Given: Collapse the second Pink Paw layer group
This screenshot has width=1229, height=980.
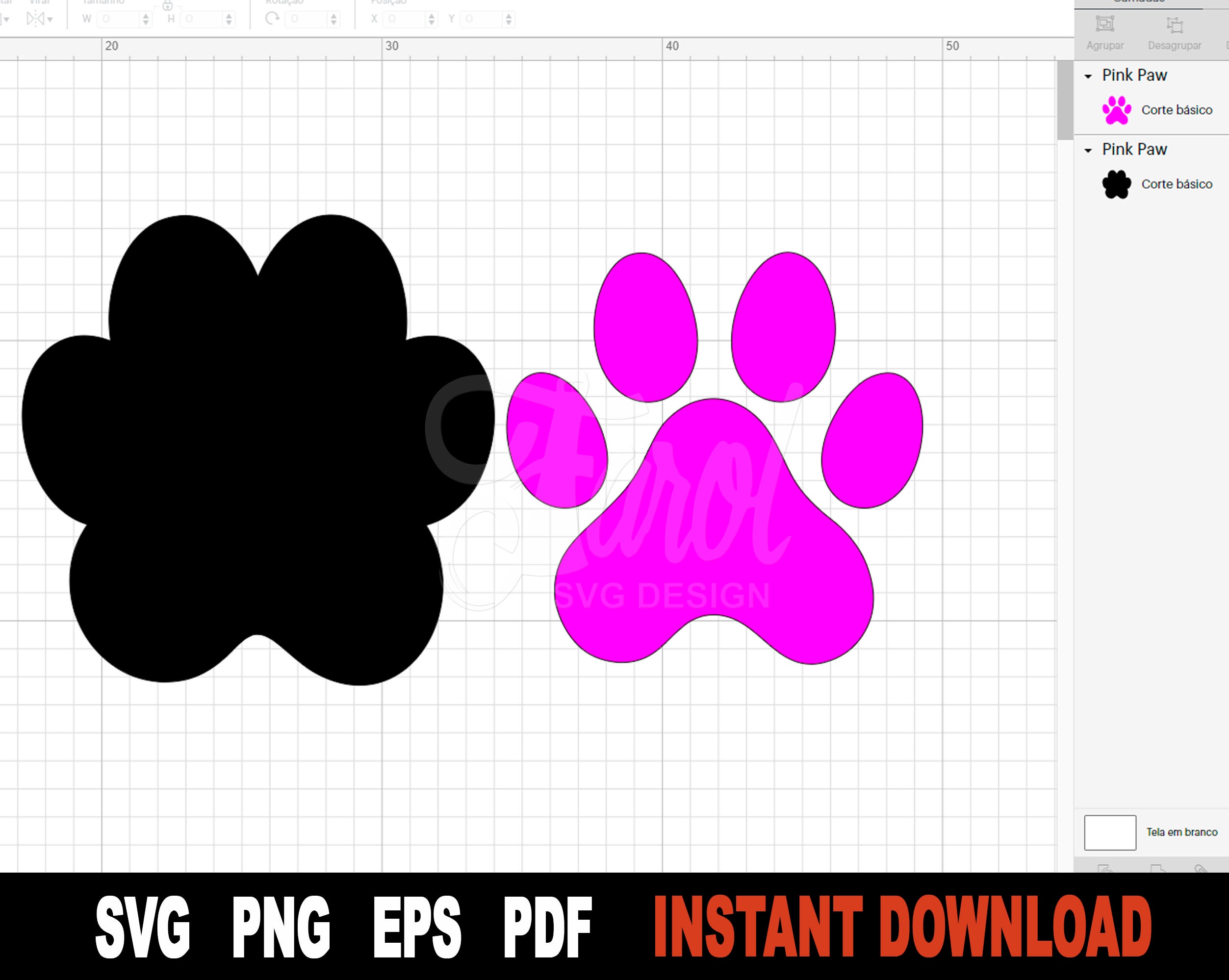Looking at the screenshot, I should pyautogui.click(x=1089, y=149).
